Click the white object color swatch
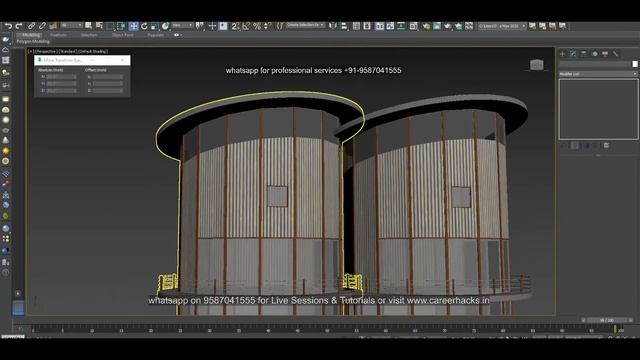The width and height of the screenshot is (640, 360). pos(635,64)
